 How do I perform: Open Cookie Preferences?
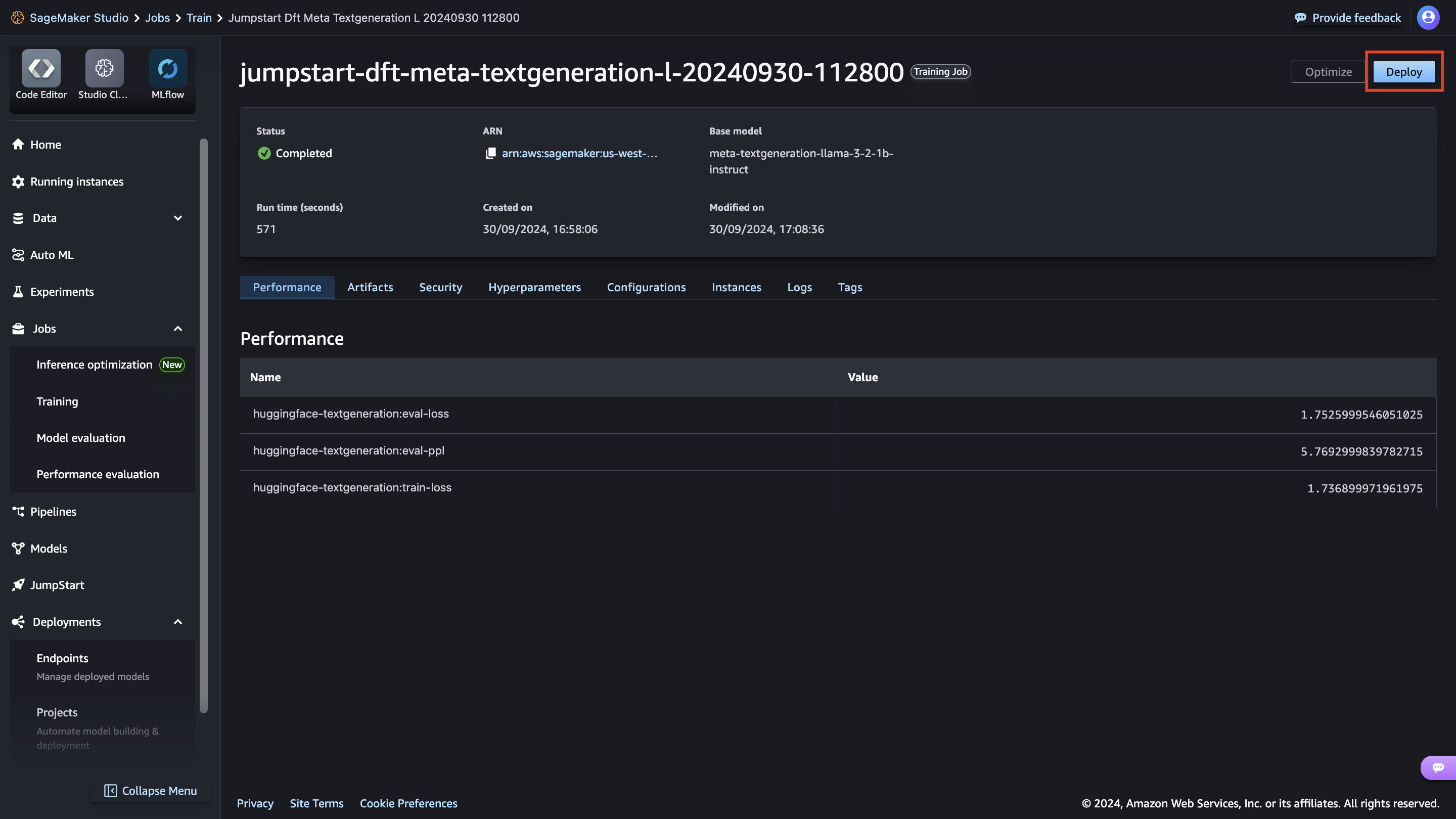coord(408,803)
